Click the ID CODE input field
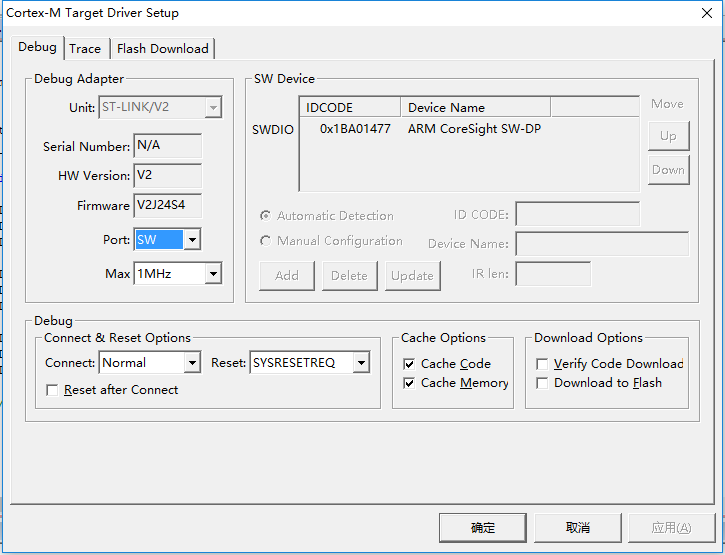725x555 pixels. point(578,214)
